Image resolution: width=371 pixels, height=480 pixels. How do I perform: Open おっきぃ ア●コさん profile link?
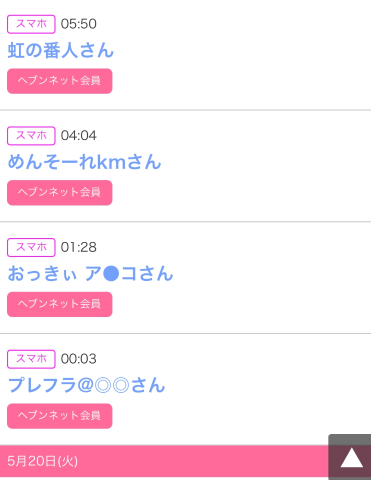point(90,274)
